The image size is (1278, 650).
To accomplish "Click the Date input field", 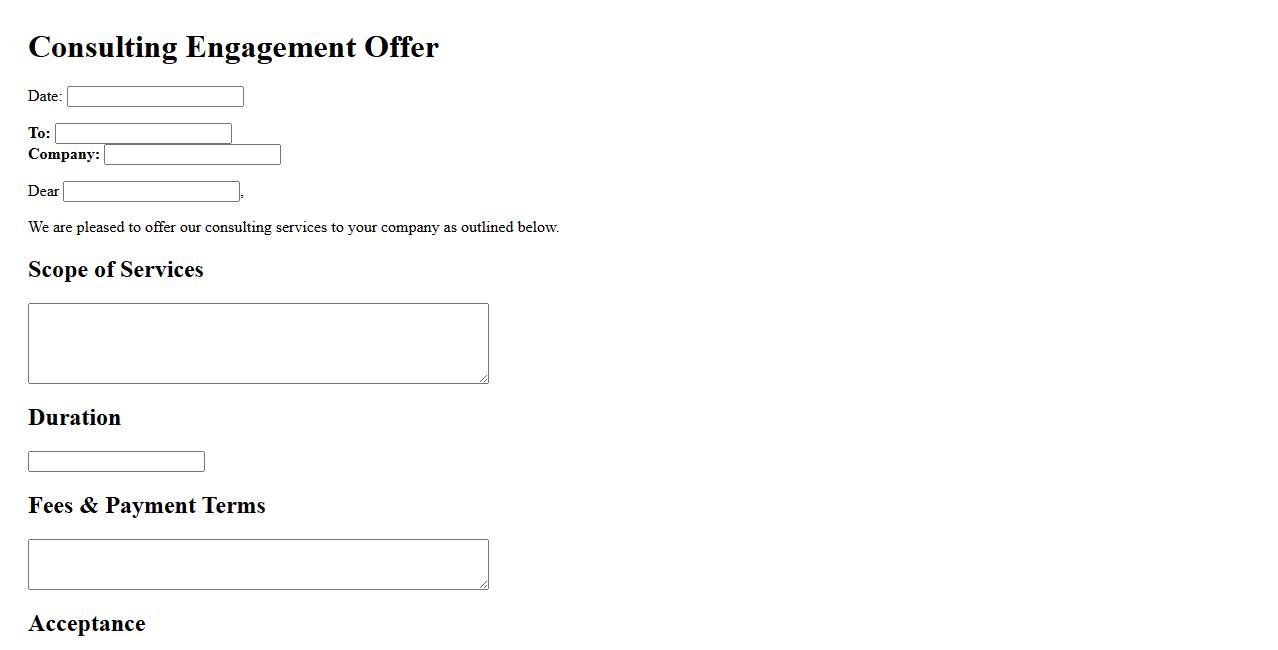I will pos(155,97).
